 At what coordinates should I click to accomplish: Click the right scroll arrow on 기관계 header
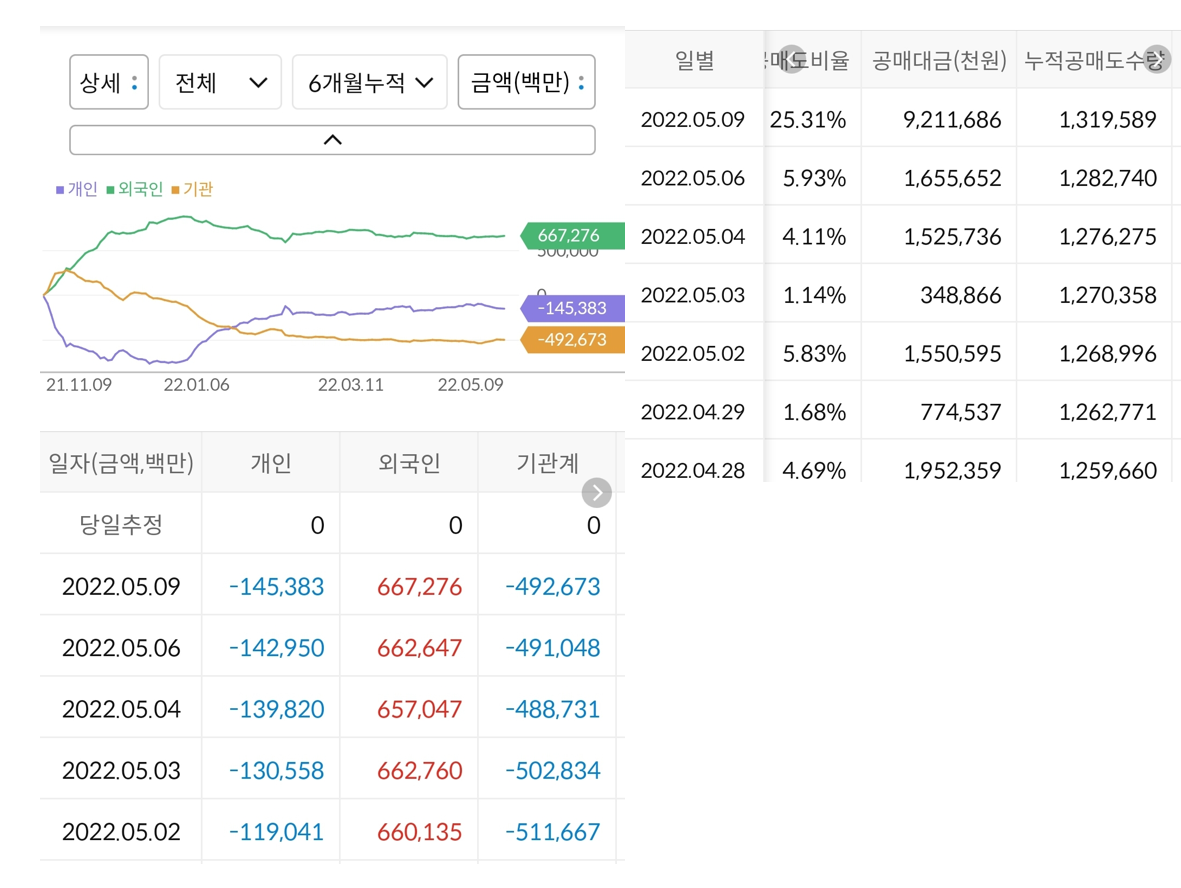pyautogui.click(x=596, y=493)
